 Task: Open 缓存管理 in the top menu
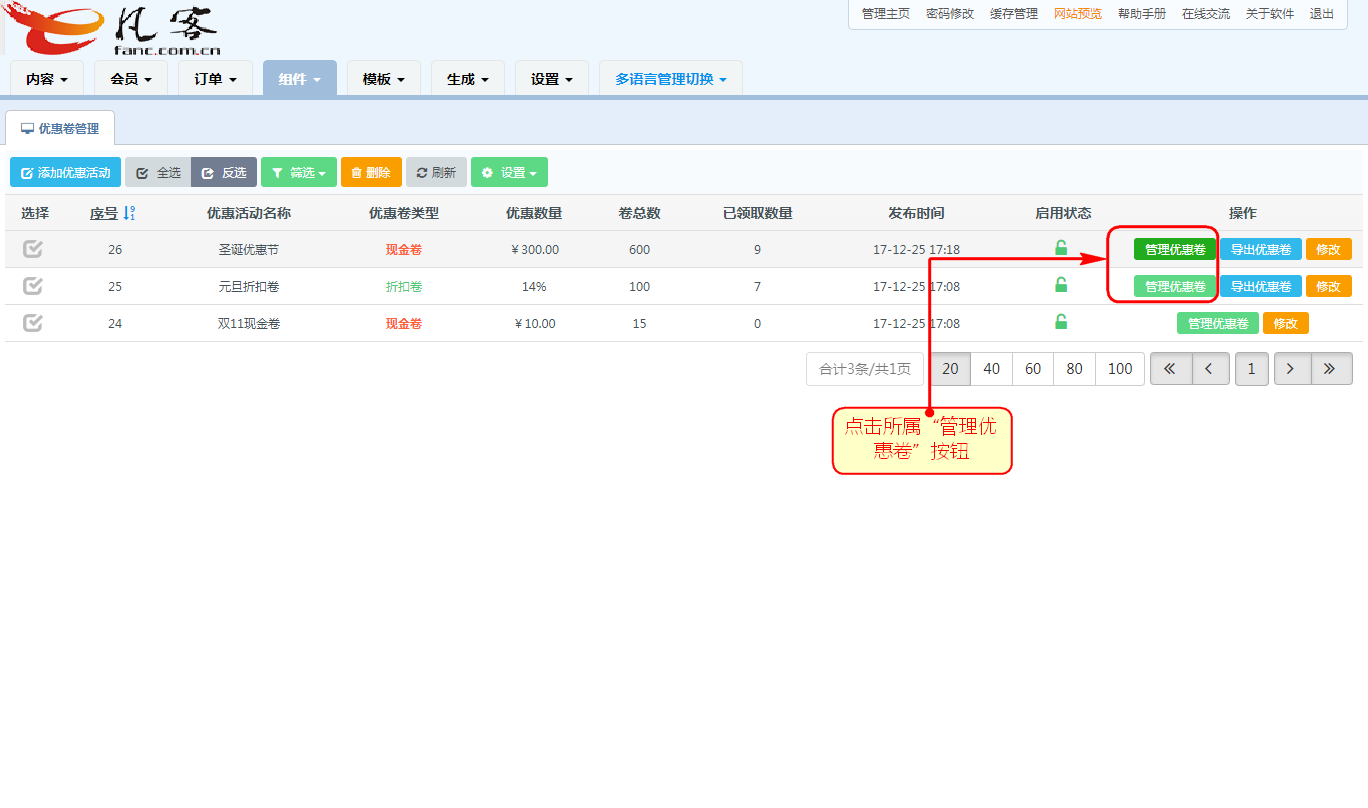coord(1014,14)
